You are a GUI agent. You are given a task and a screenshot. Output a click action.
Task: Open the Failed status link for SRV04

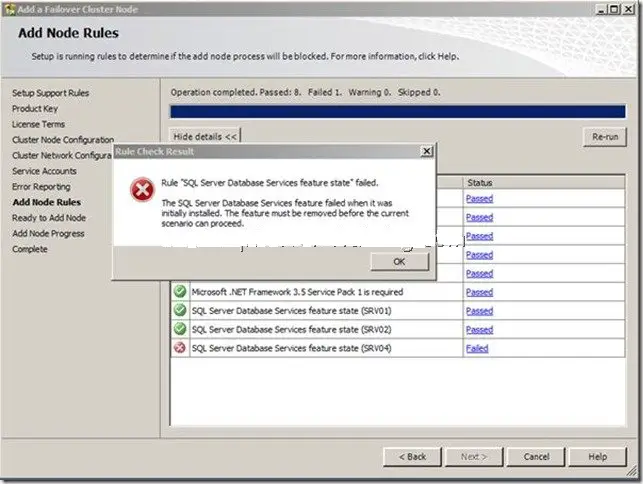(x=477, y=348)
